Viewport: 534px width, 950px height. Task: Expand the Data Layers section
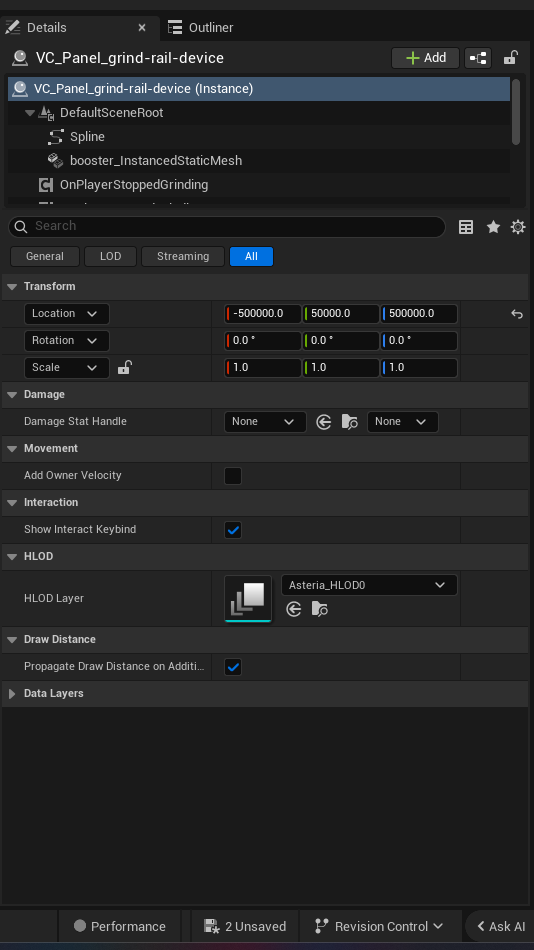(x=12, y=694)
